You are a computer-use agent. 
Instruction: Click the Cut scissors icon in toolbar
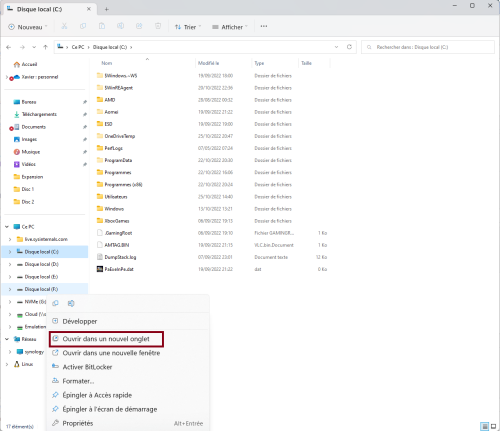[x=64, y=26]
